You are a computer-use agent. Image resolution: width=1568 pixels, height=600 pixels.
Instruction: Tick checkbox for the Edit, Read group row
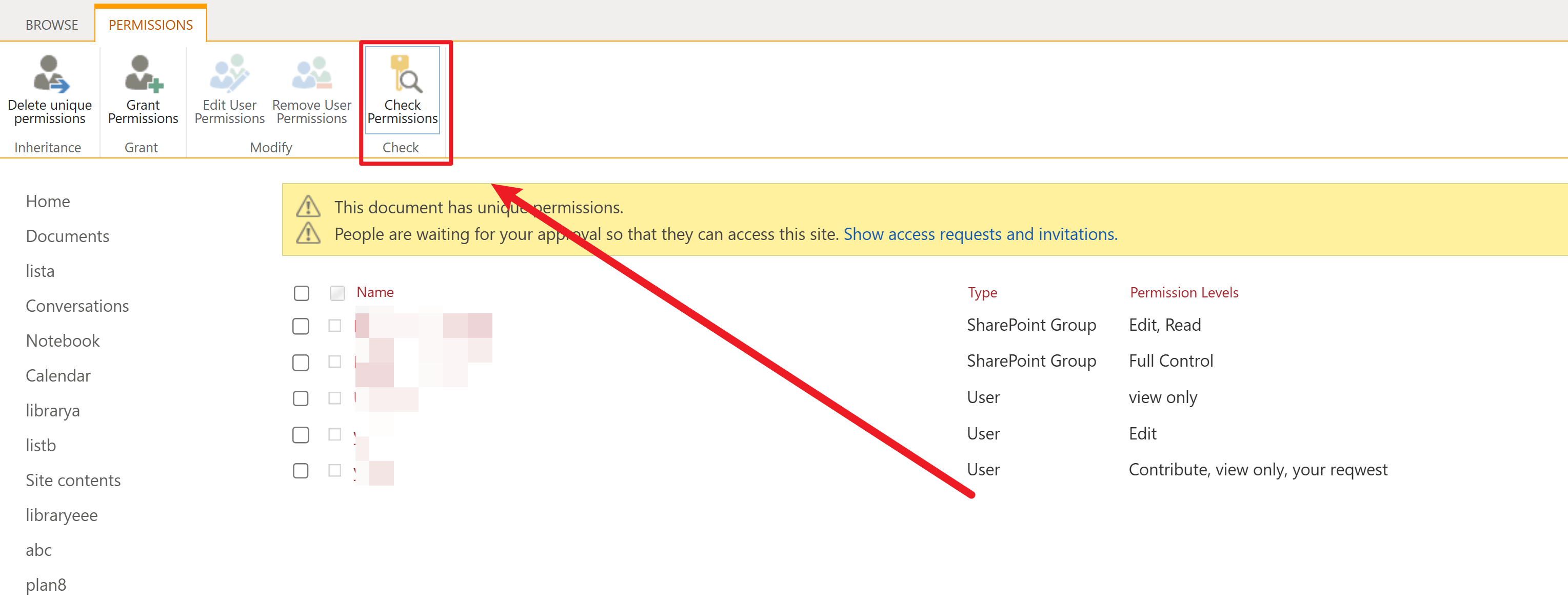(x=301, y=326)
